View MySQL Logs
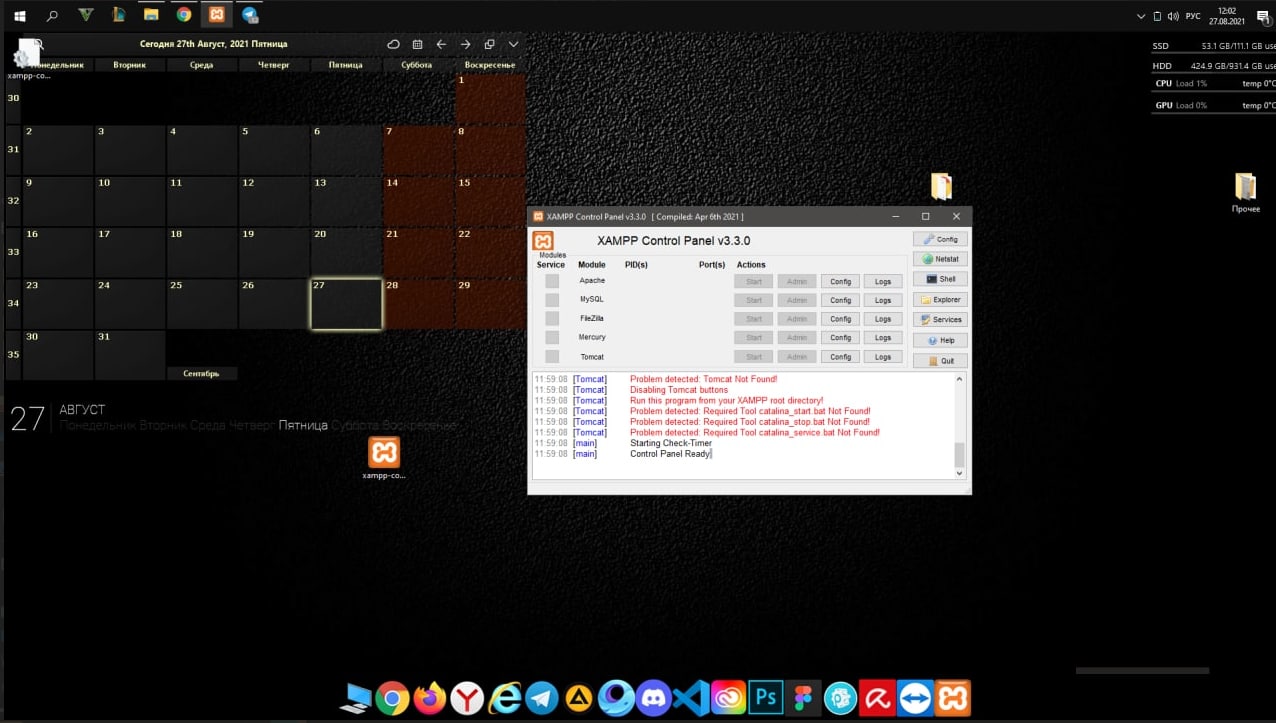Image resolution: width=1276 pixels, height=723 pixels. pyautogui.click(x=883, y=300)
